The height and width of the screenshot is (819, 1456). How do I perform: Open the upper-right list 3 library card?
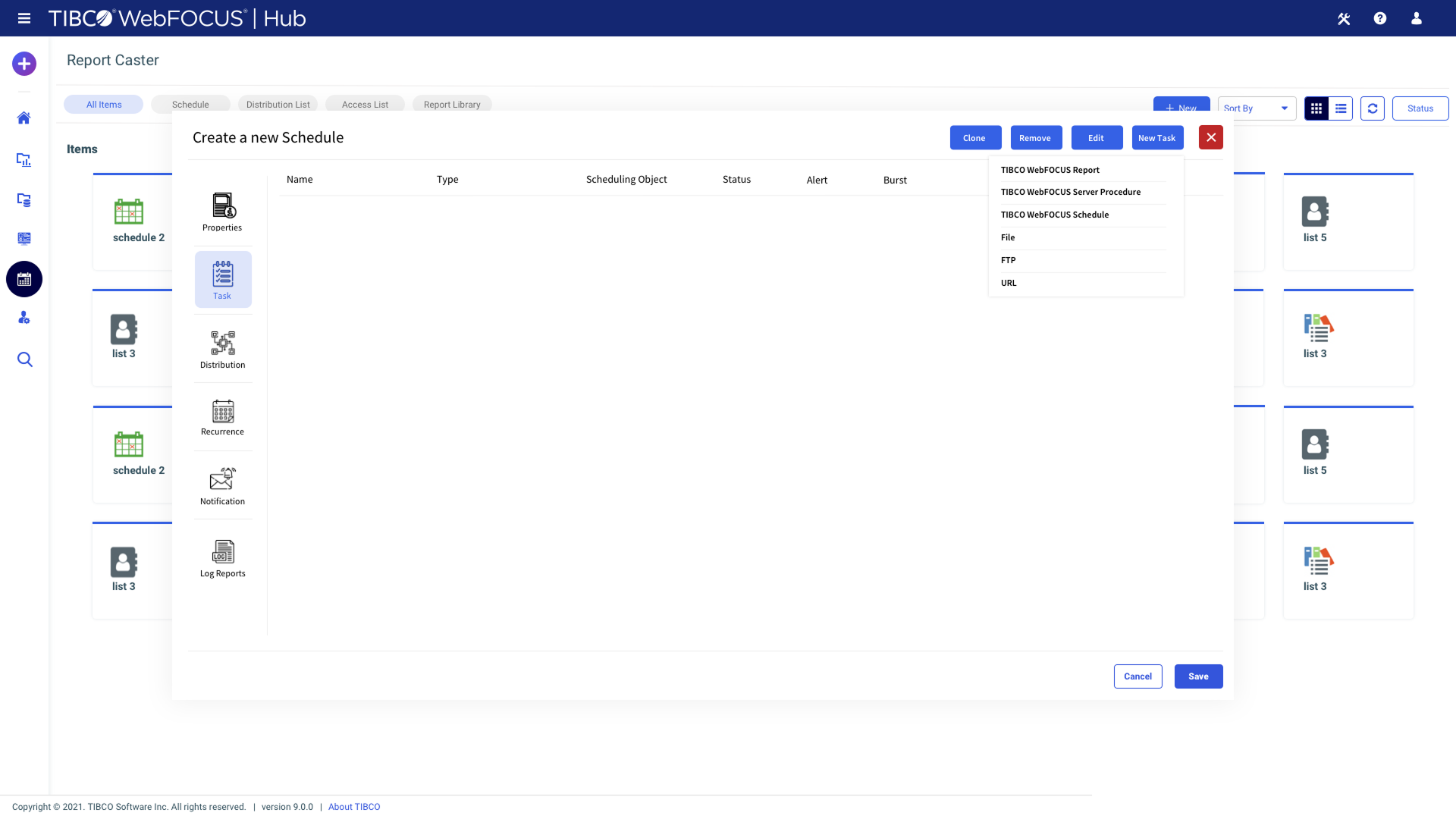(1348, 337)
